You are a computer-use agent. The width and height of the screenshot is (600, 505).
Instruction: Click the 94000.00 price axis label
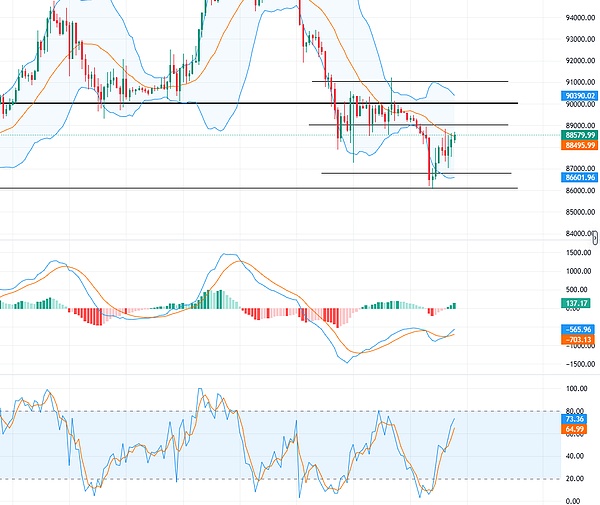pyautogui.click(x=580, y=18)
